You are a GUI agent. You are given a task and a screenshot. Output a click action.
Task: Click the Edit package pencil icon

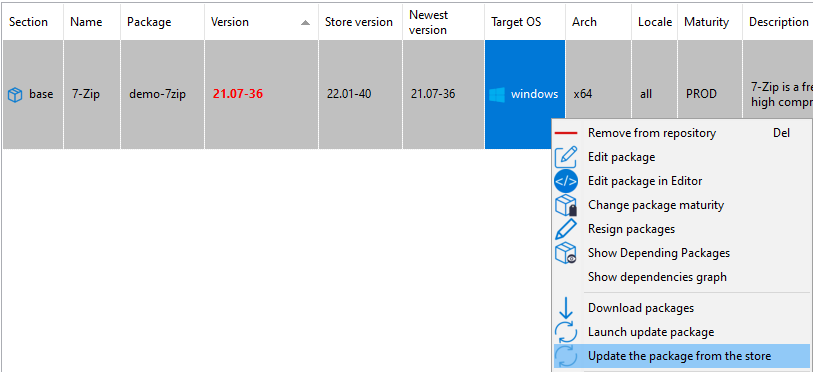pos(566,157)
